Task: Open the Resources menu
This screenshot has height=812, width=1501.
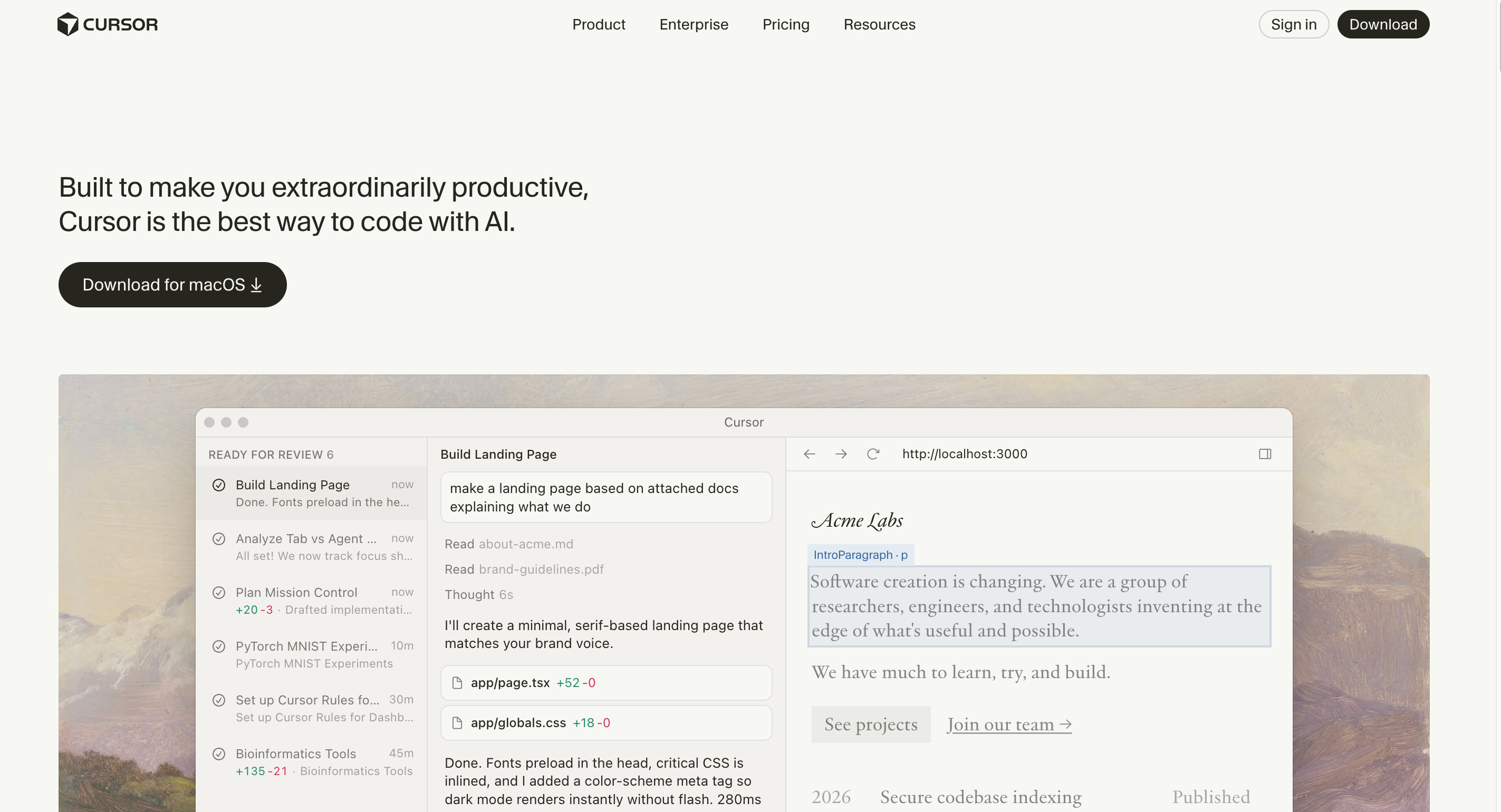Action: 879,24
